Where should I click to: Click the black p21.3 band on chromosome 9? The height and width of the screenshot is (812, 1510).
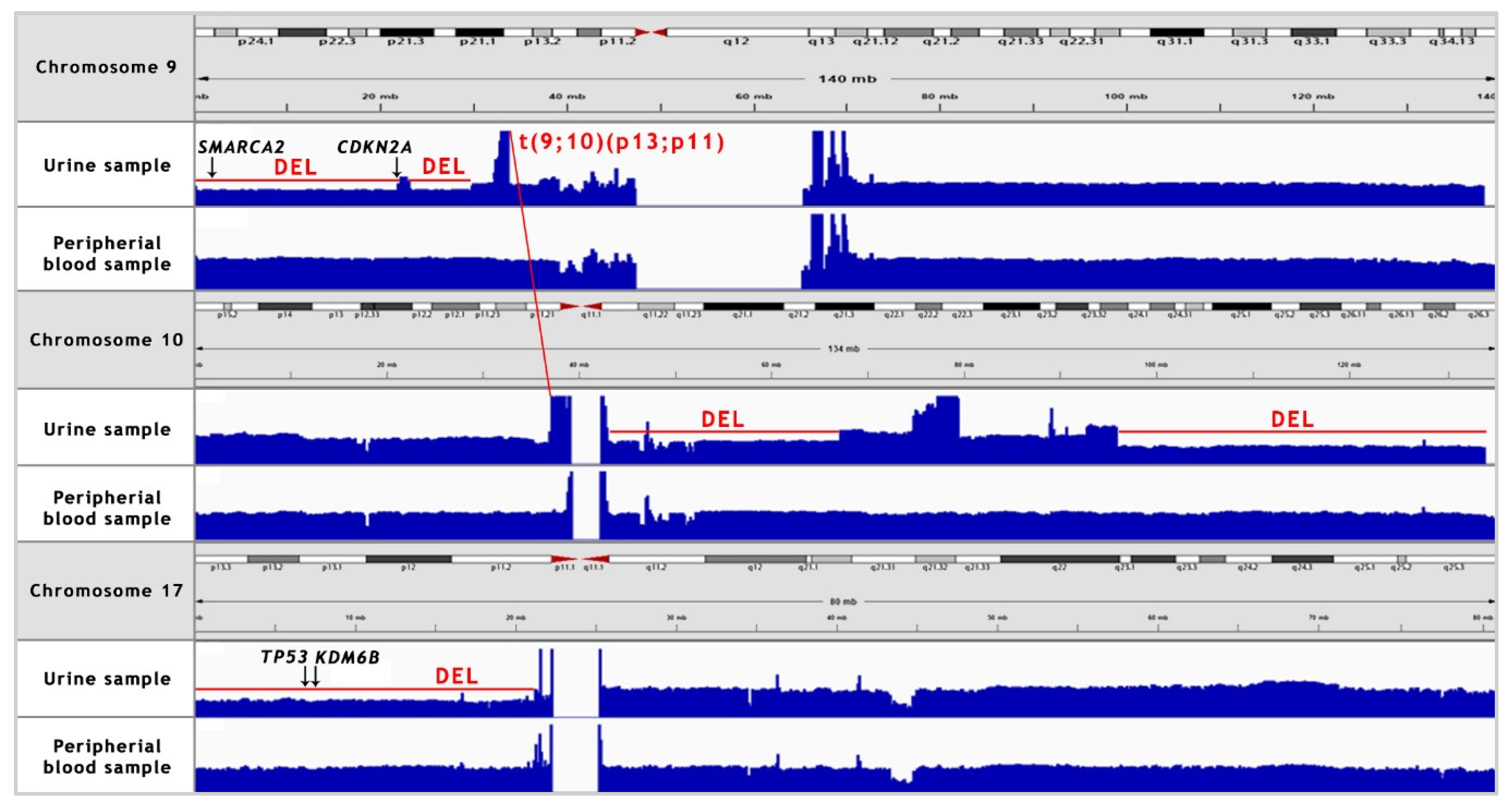[x=407, y=32]
